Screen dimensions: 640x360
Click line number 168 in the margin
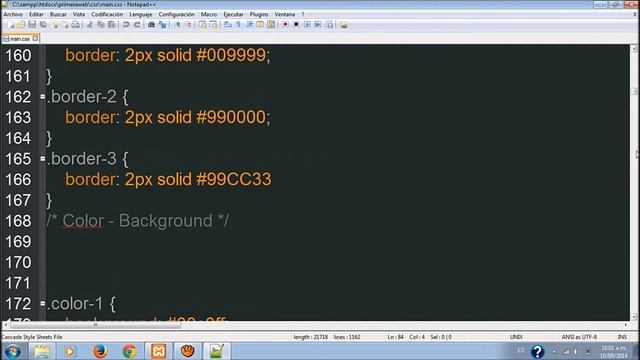click(x=18, y=221)
